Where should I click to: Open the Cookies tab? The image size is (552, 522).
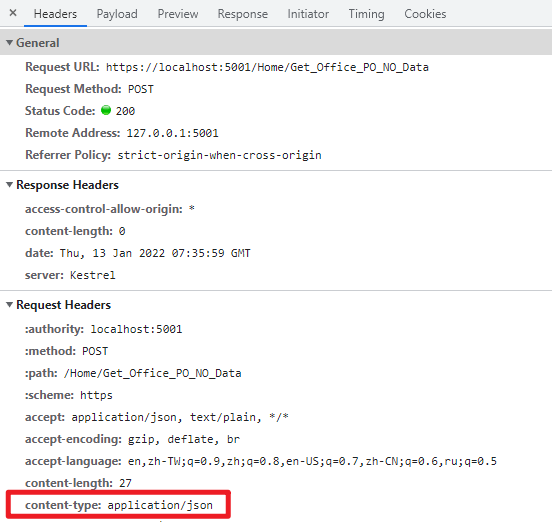point(425,14)
